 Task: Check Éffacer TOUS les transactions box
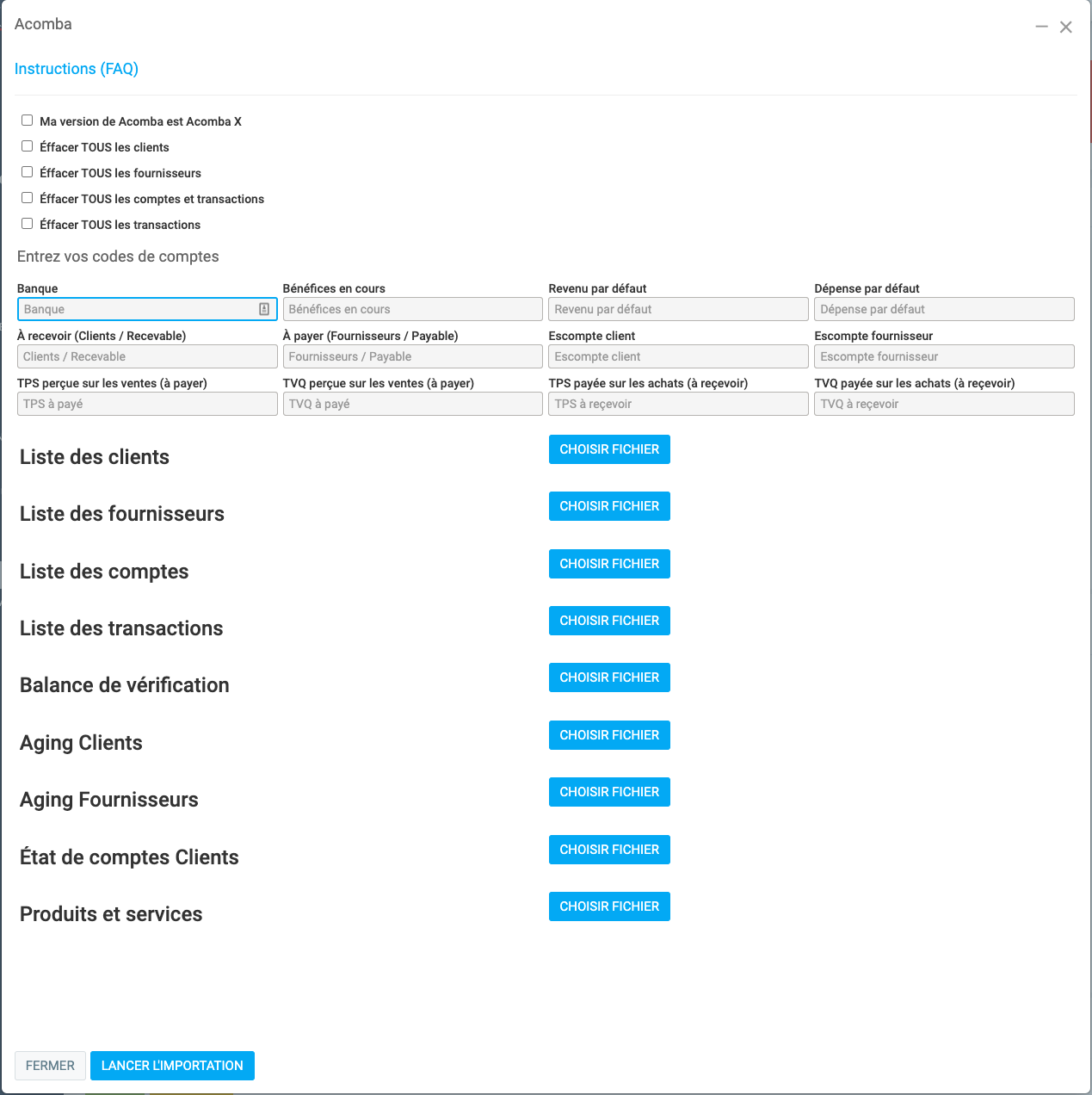pos(28,224)
